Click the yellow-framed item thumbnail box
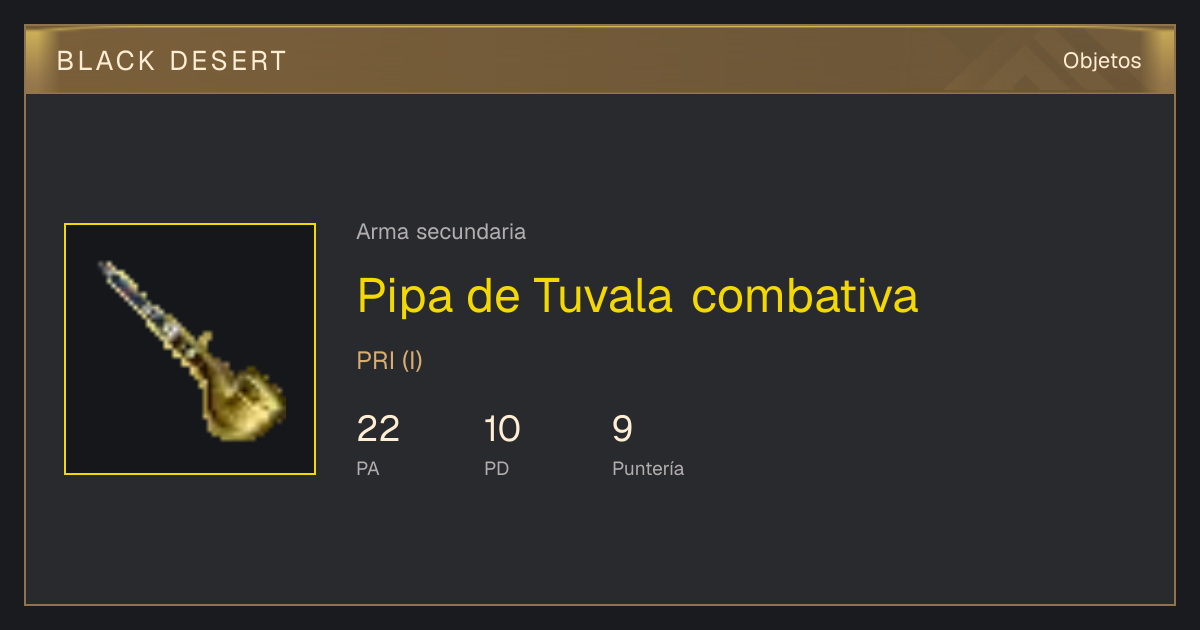This screenshot has width=1200, height=630. tap(190, 349)
